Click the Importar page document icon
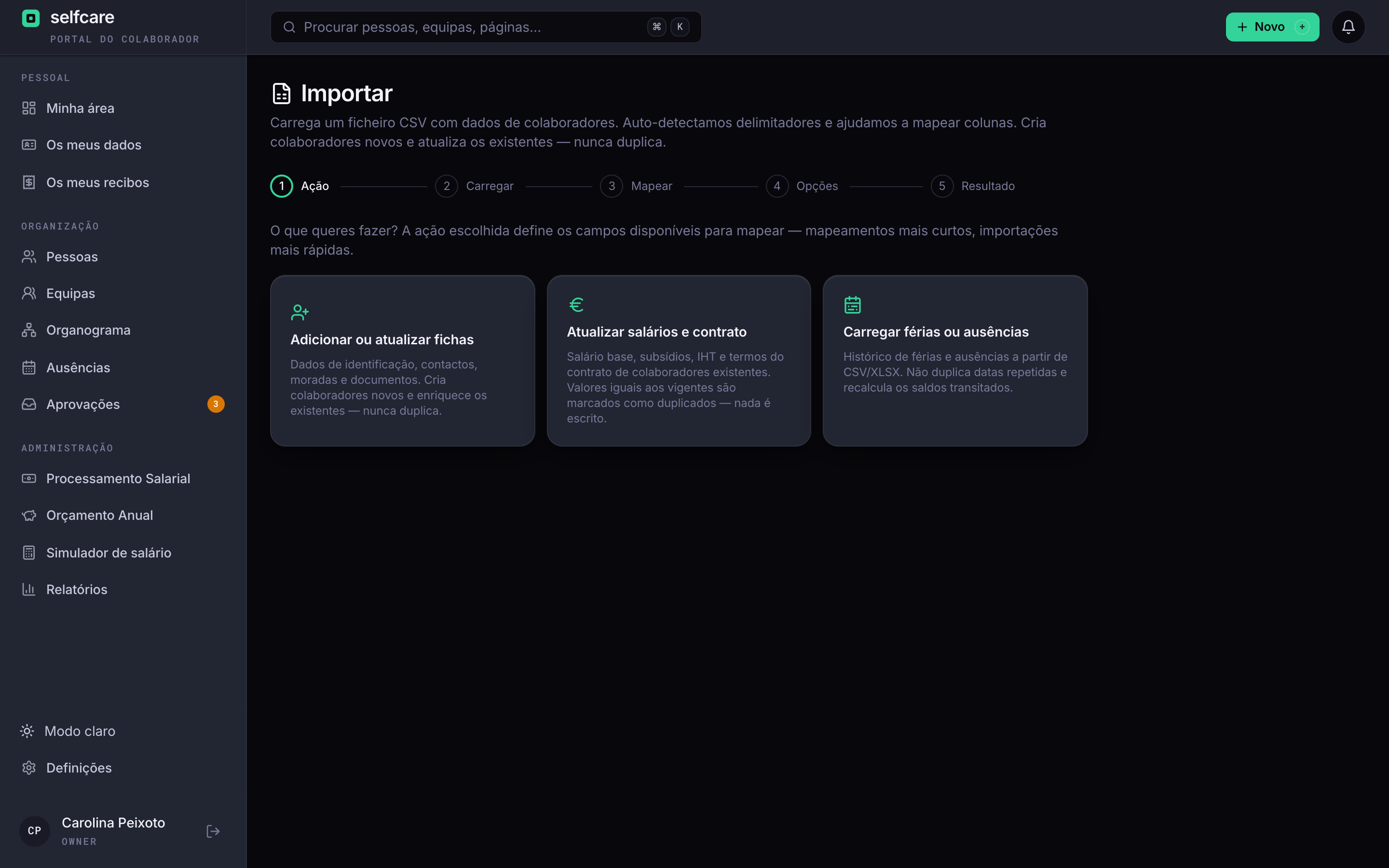Viewport: 1389px width, 868px height. pyautogui.click(x=281, y=94)
